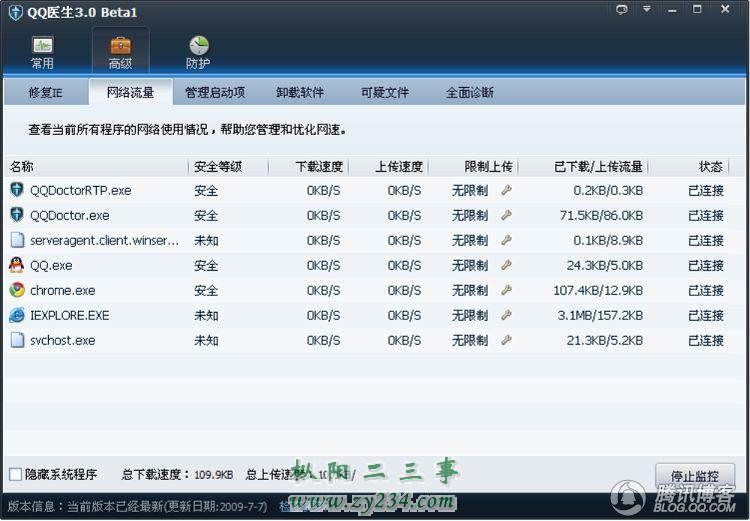Click 无限制 in the IEXPLORE.EXE row
The height and width of the screenshot is (521, 750).
click(x=470, y=315)
